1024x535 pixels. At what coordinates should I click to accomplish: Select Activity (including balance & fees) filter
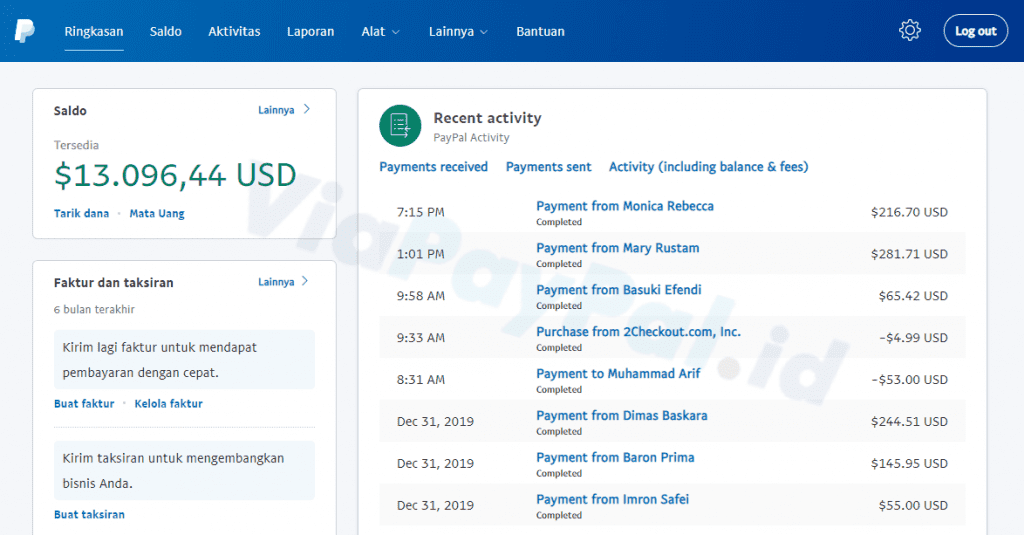709,167
